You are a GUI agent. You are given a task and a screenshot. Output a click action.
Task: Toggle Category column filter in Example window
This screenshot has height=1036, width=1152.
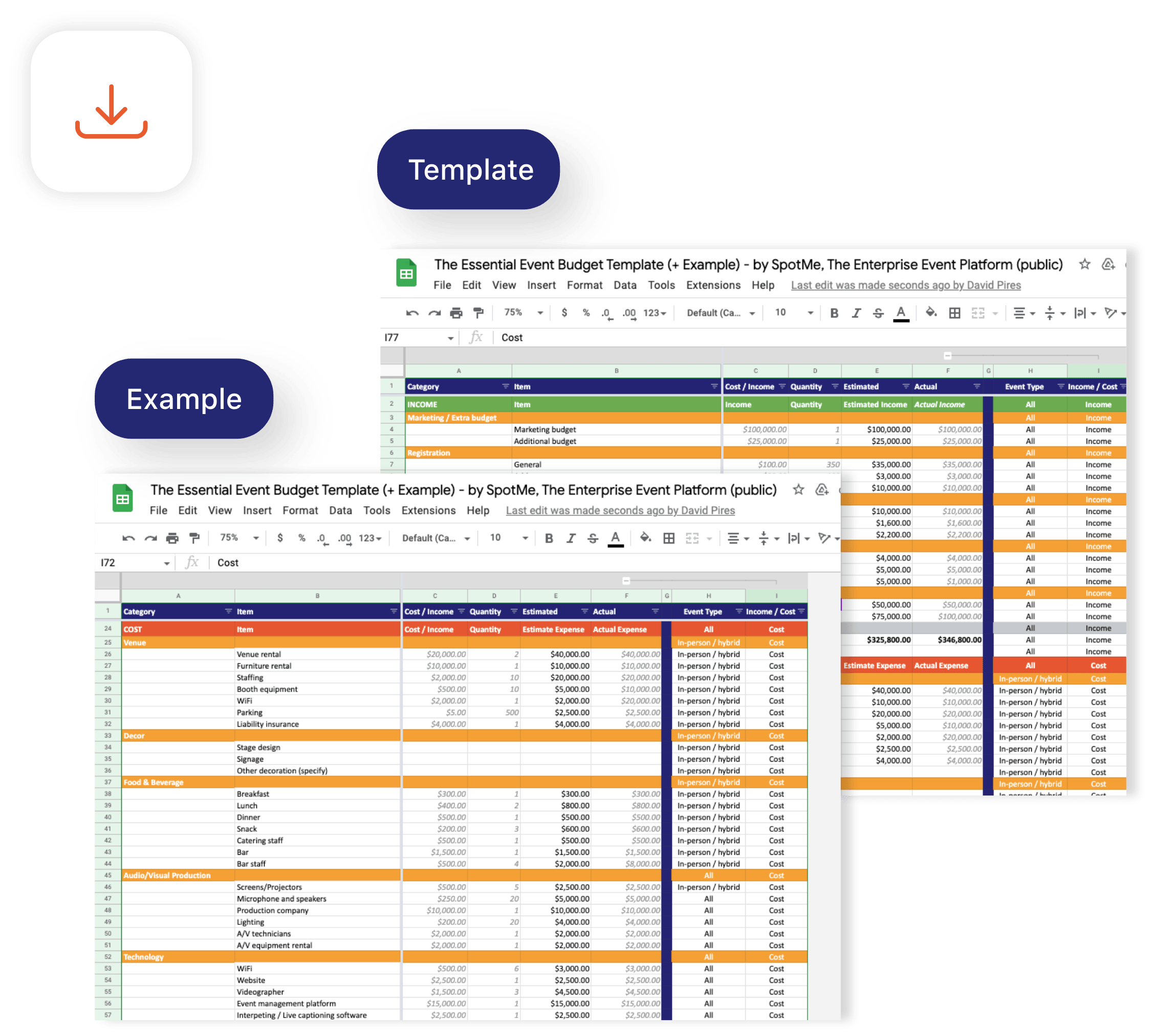pyautogui.click(x=228, y=611)
